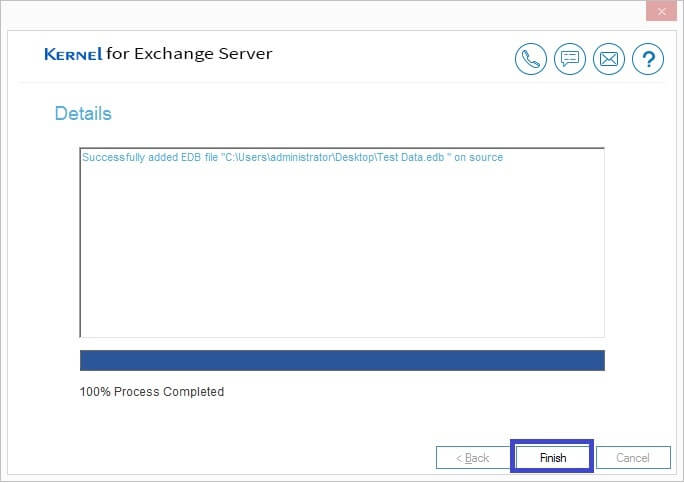Close the dialog with X button
684x483 pixels.
pyautogui.click(x=661, y=11)
